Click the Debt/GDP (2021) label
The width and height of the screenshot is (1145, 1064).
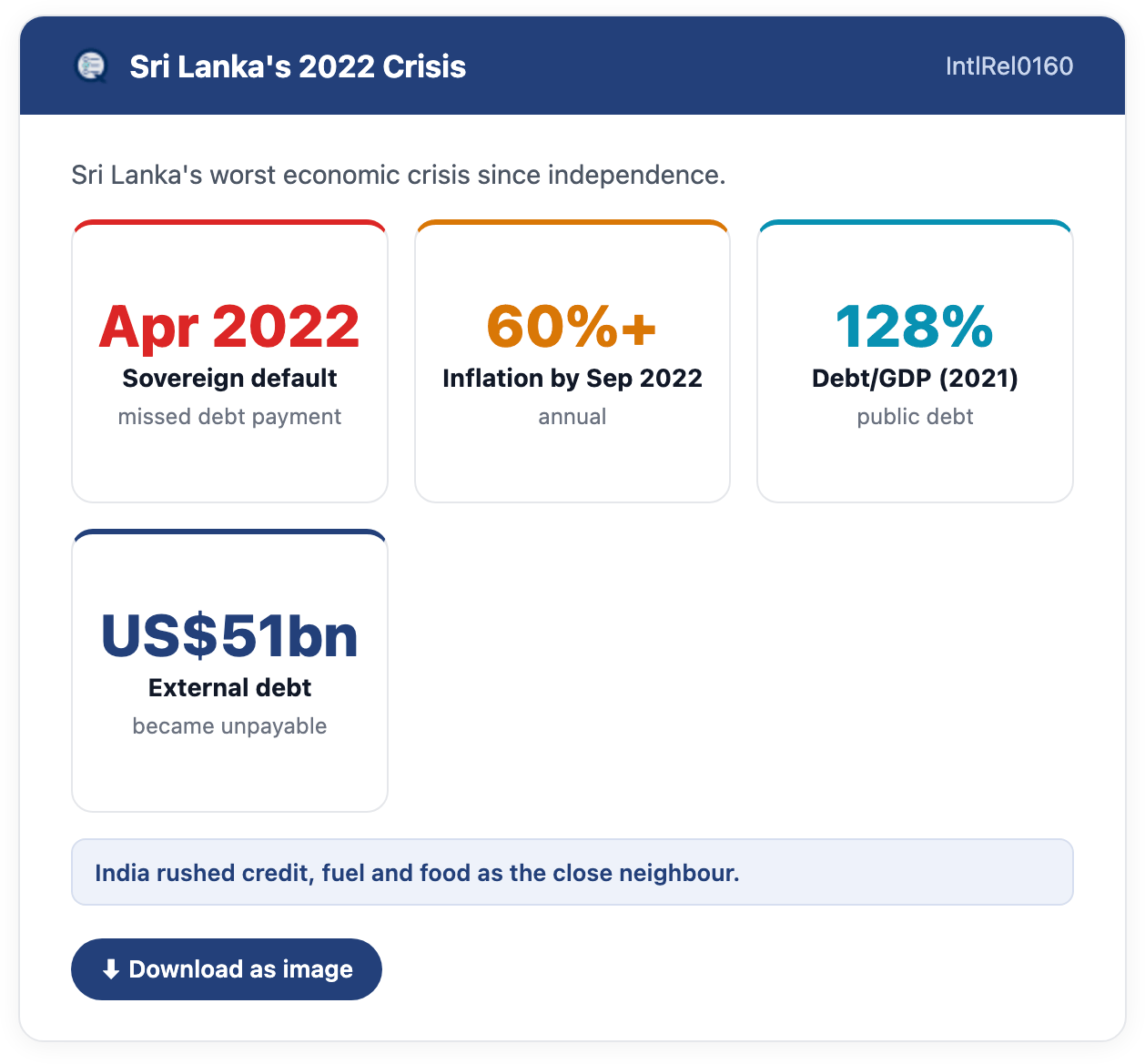915,378
